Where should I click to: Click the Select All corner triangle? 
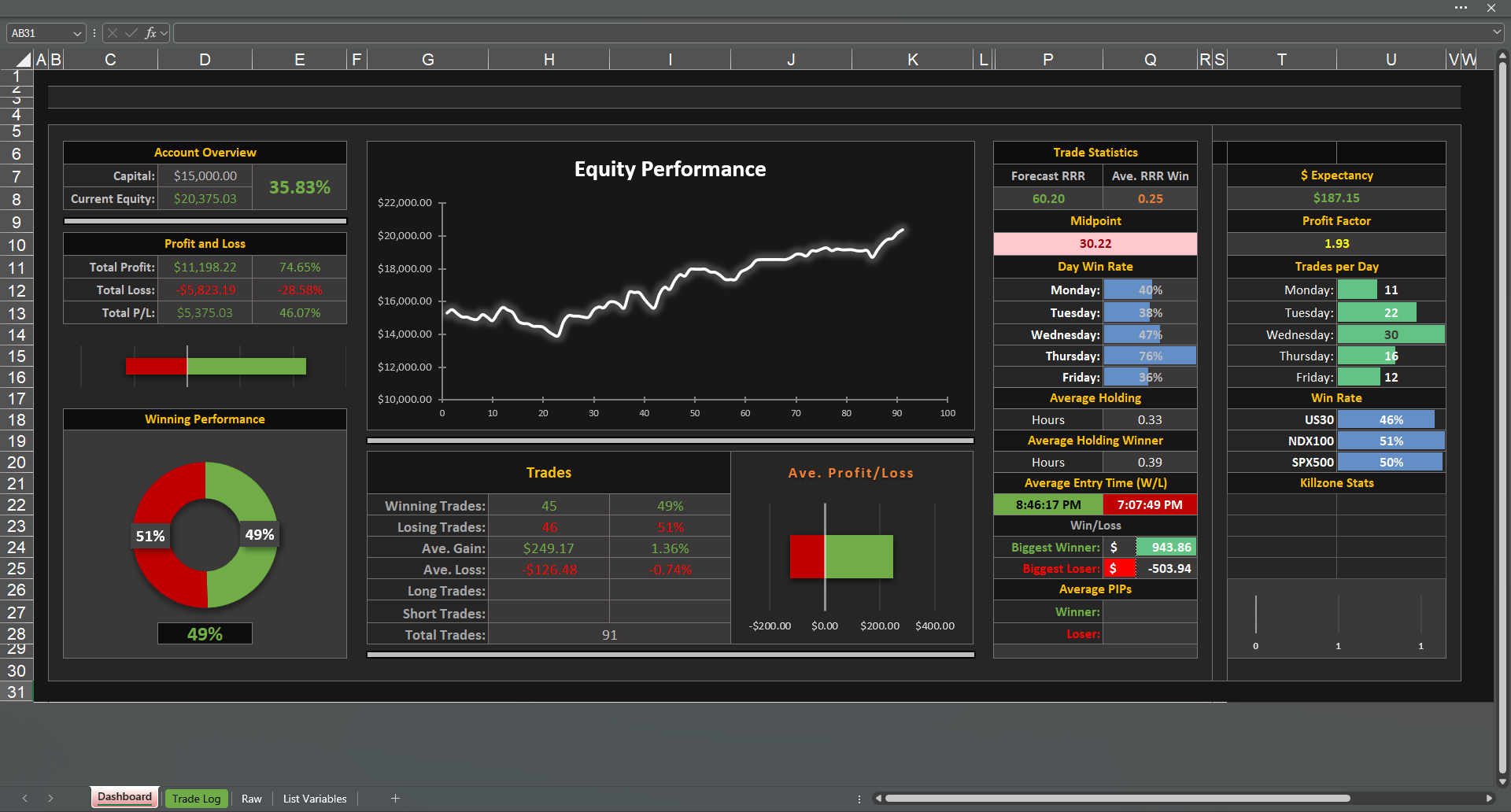tap(23, 60)
